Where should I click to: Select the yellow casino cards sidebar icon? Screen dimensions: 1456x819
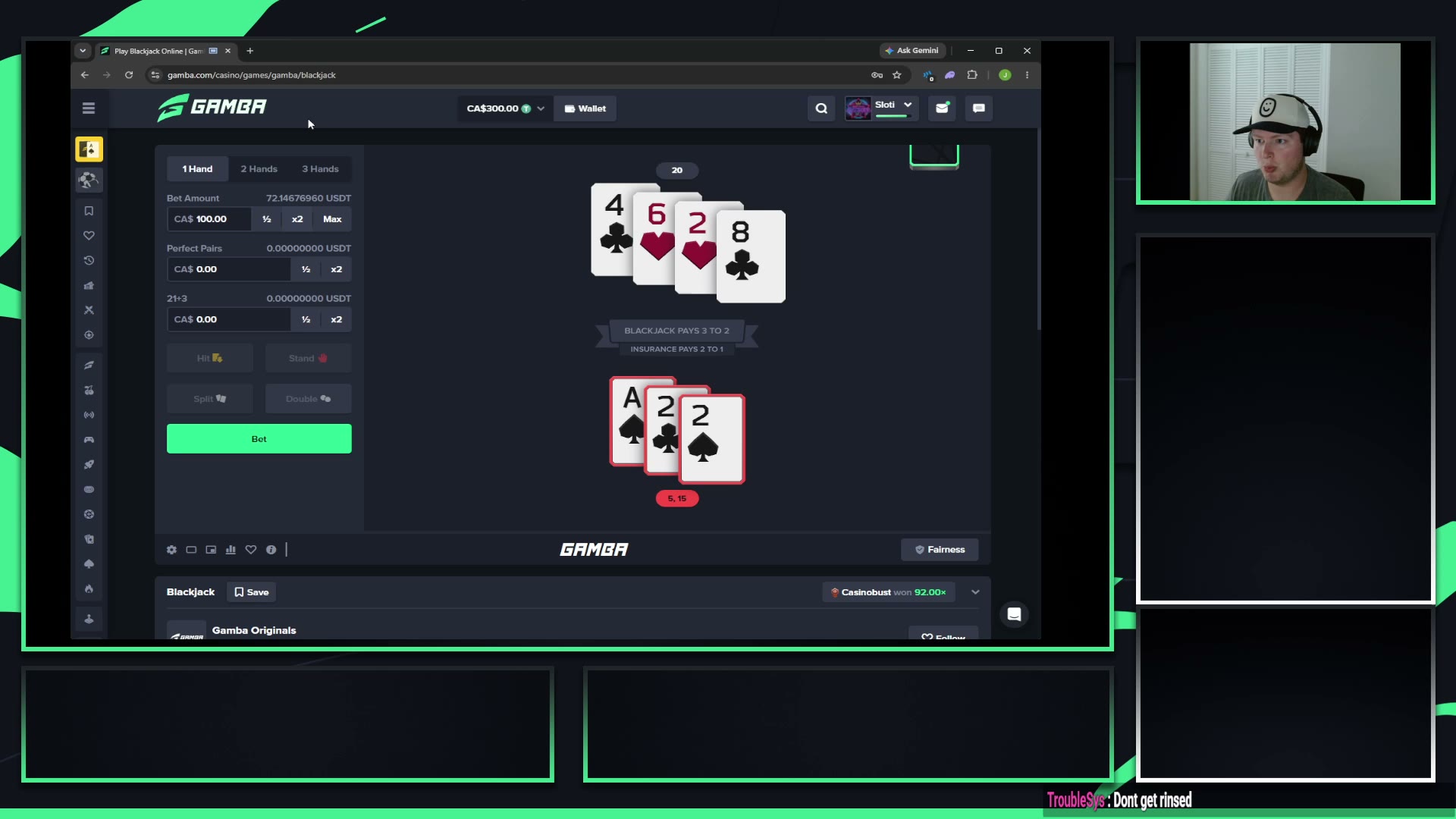89,149
